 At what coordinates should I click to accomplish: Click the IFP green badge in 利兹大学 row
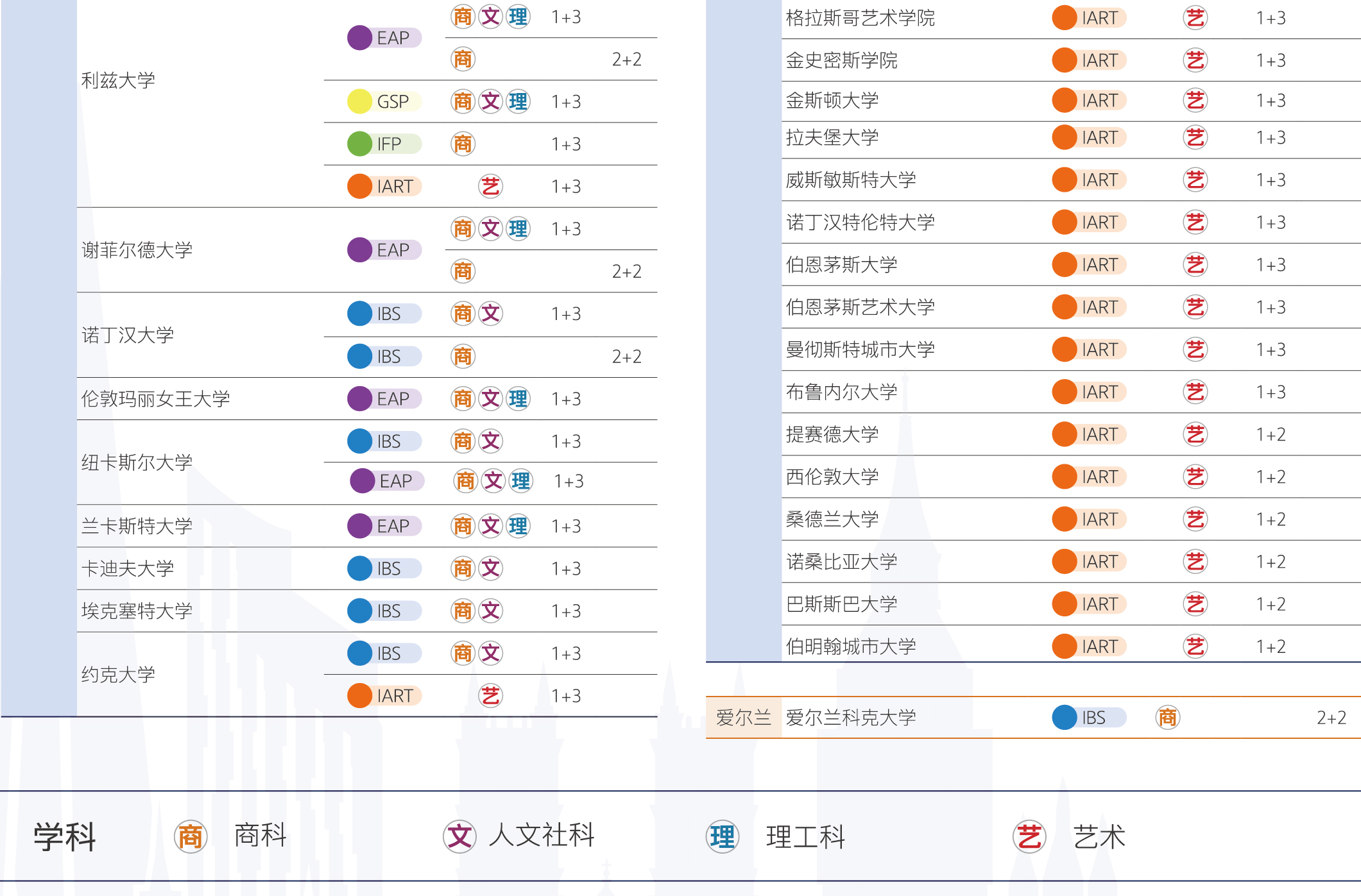click(384, 144)
